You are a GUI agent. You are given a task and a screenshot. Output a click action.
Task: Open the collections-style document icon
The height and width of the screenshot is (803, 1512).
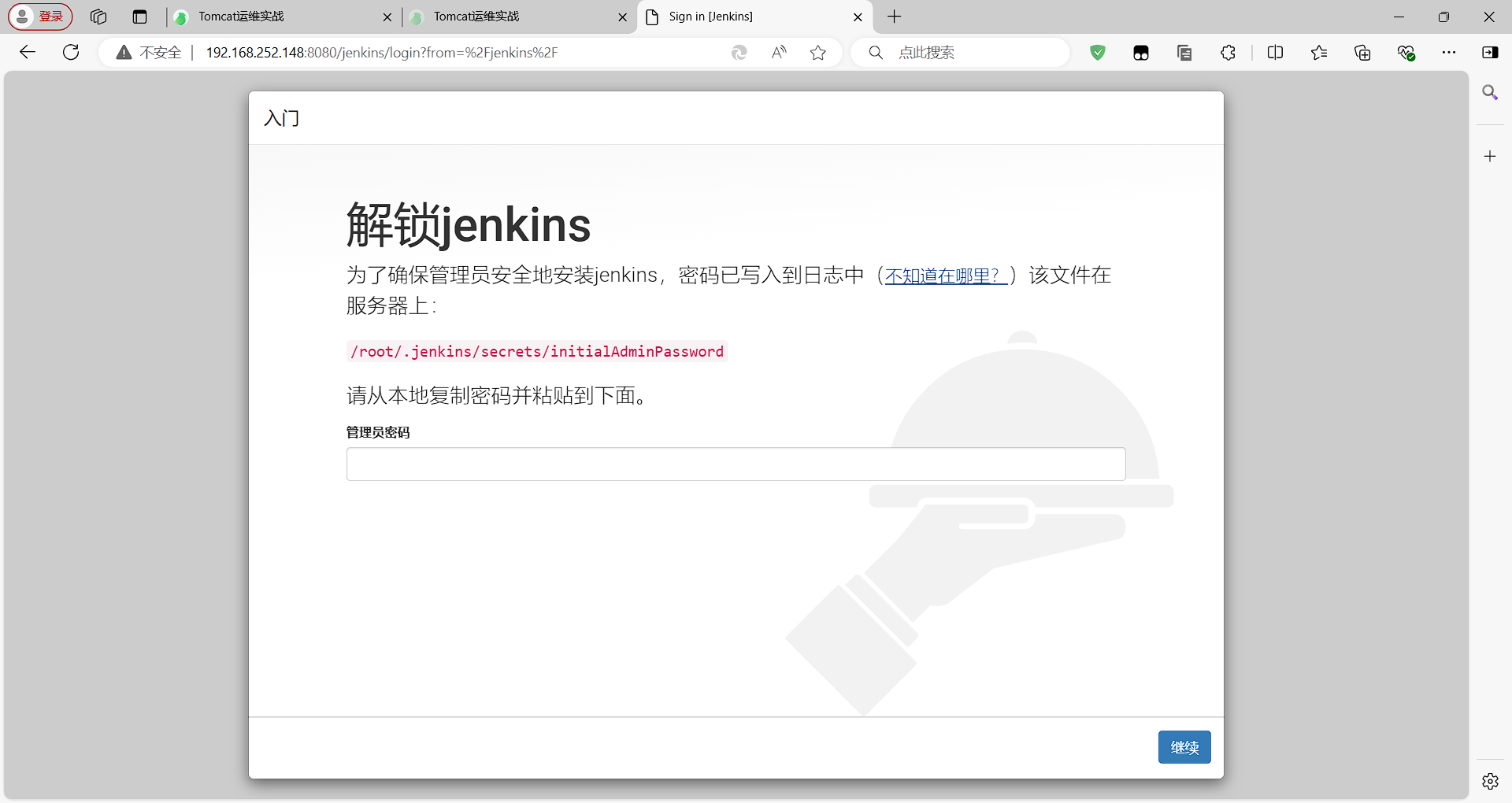pos(1184,53)
